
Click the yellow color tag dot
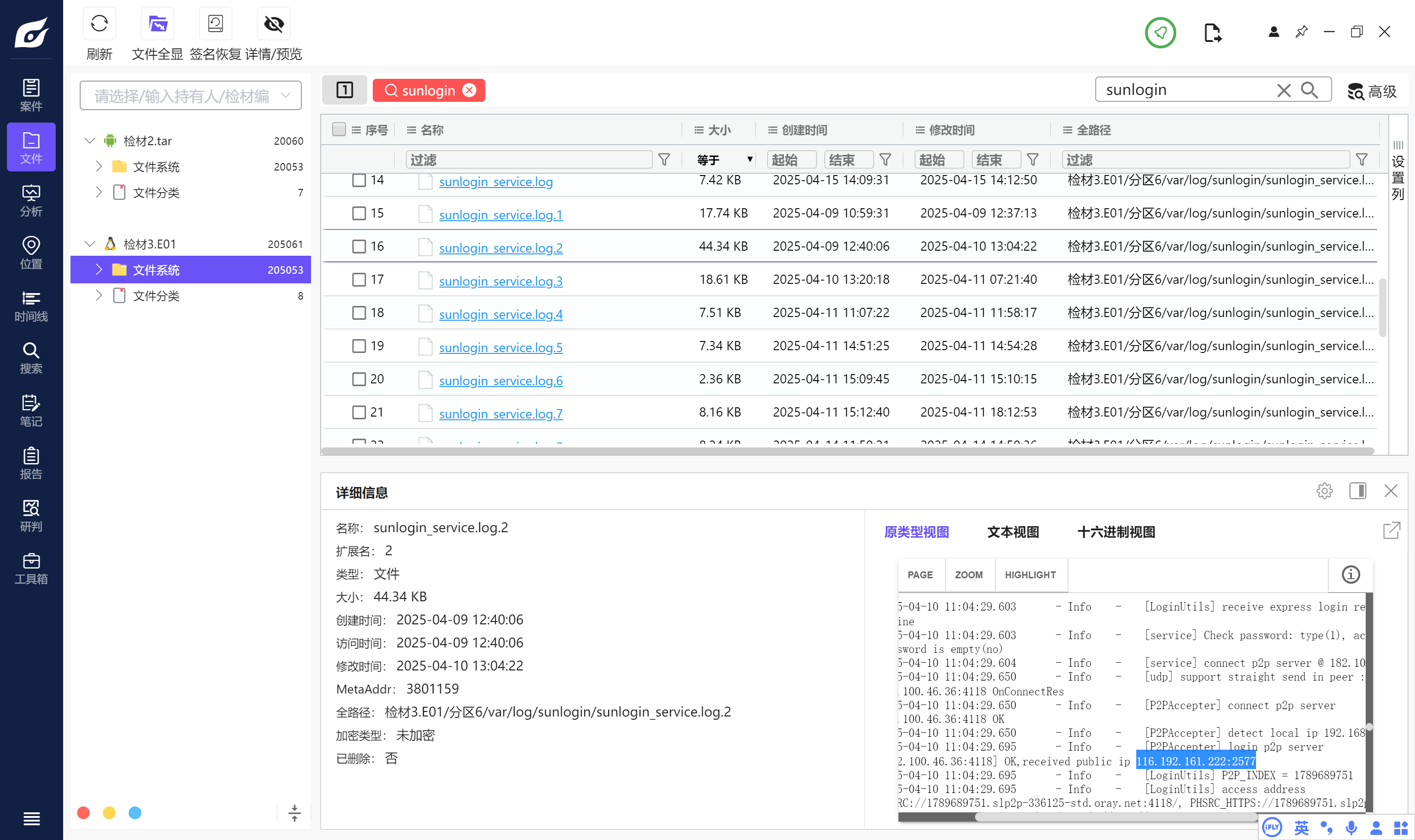pos(109,813)
